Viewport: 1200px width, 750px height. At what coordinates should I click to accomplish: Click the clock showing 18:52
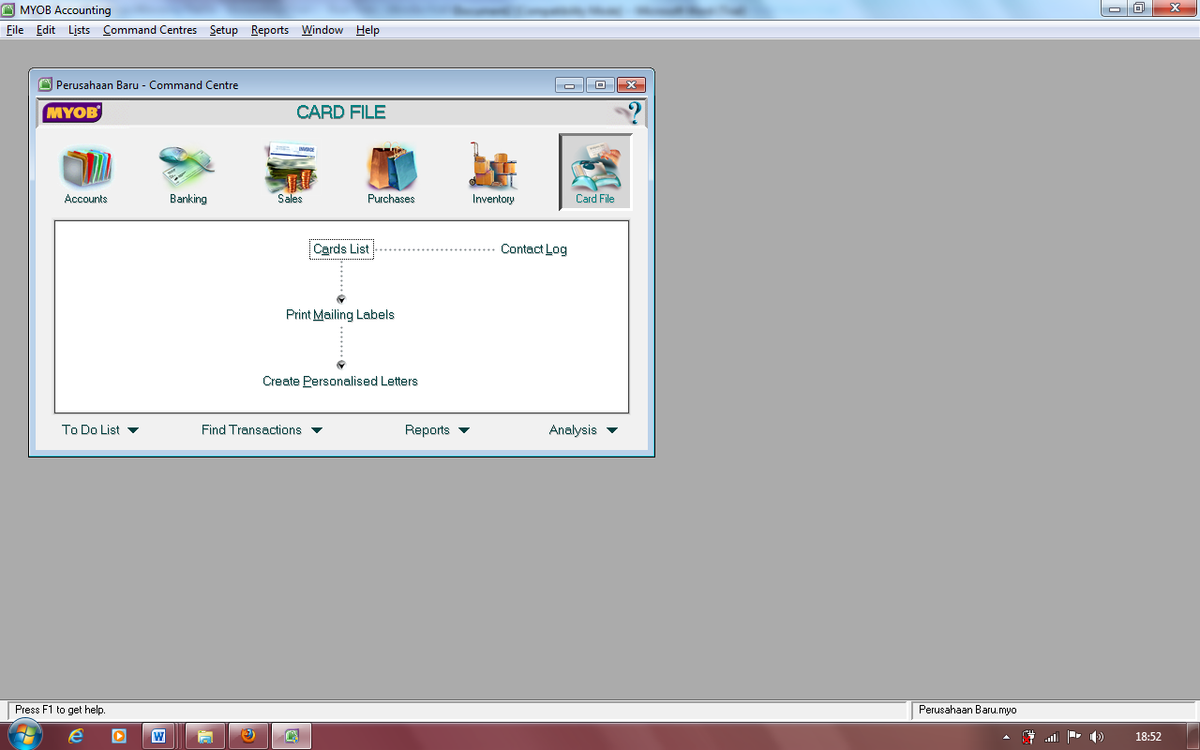[x=1148, y=737]
